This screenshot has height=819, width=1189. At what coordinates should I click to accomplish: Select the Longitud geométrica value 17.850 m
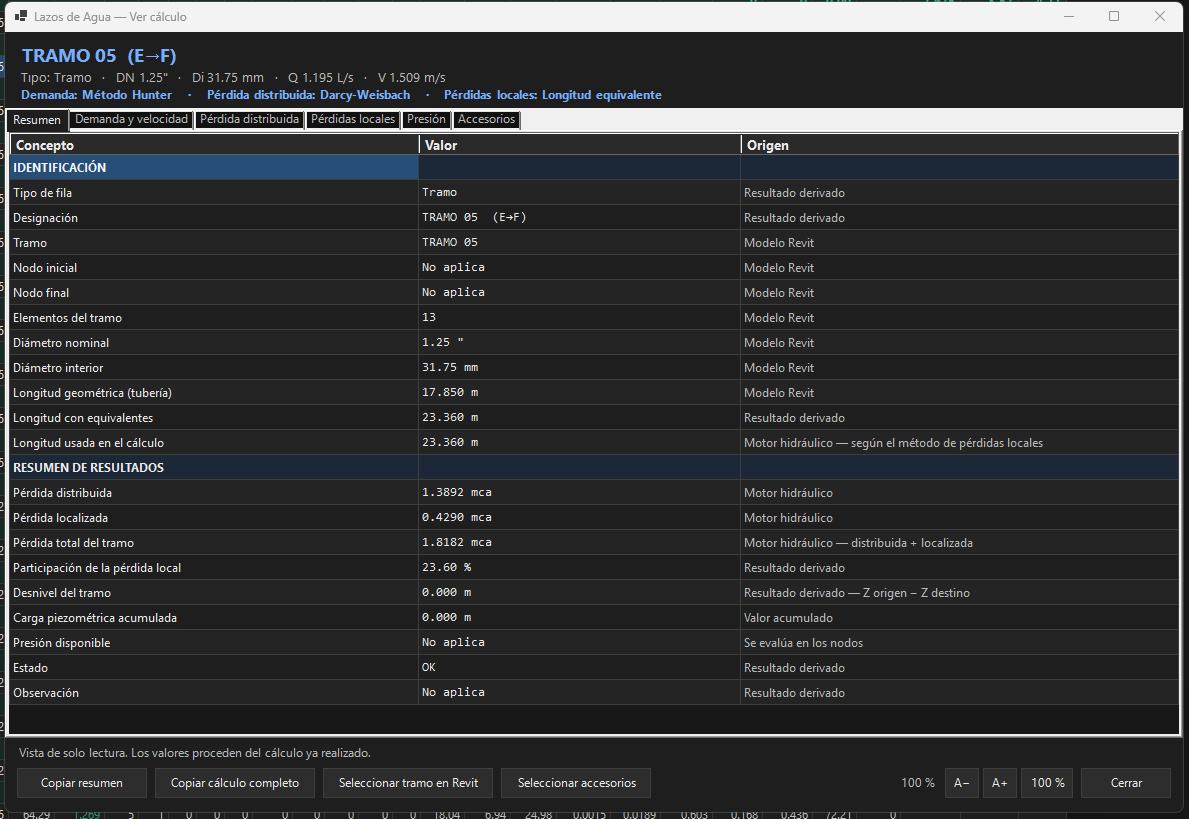coord(450,392)
